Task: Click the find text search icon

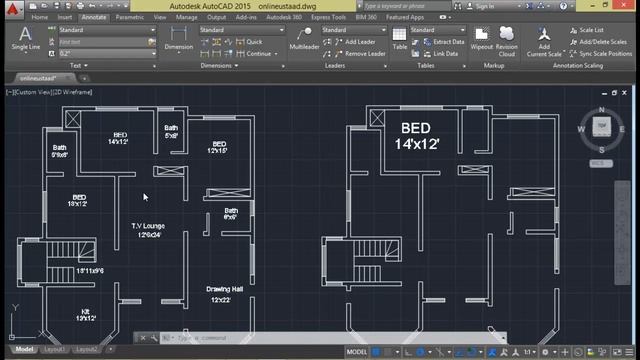Action: click(152, 42)
